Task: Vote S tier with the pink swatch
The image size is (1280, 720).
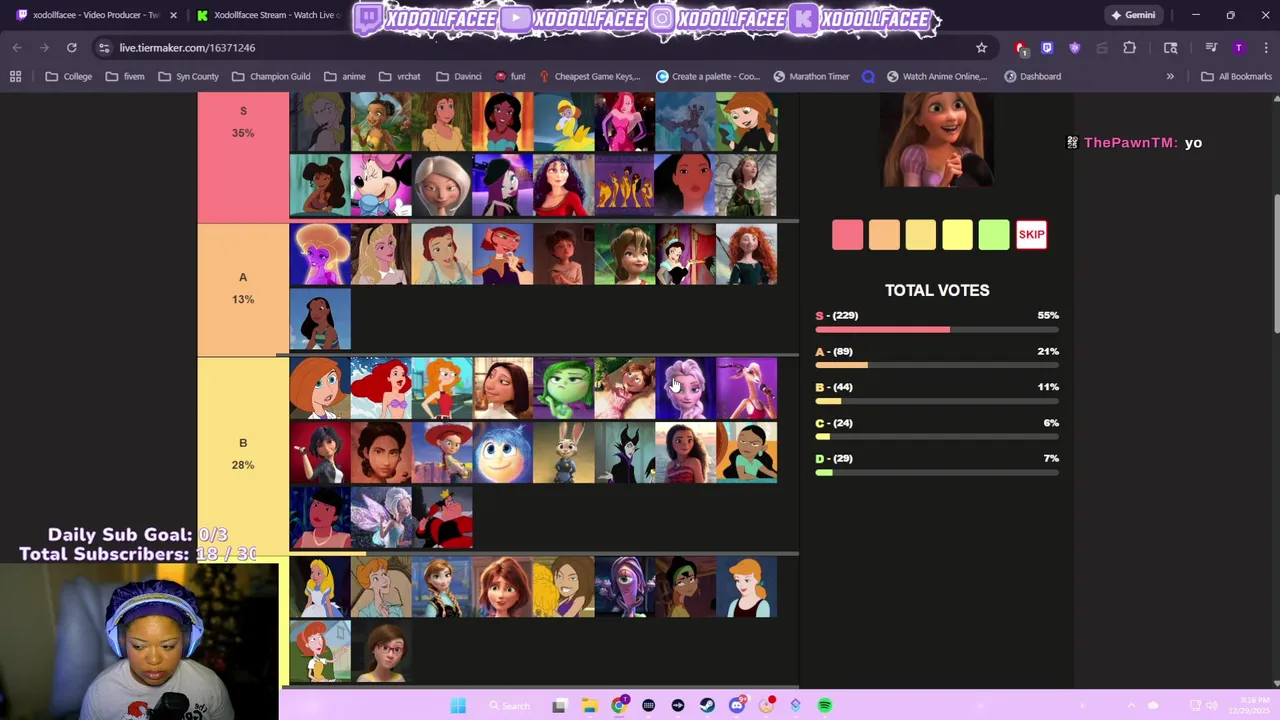Action: (x=847, y=235)
